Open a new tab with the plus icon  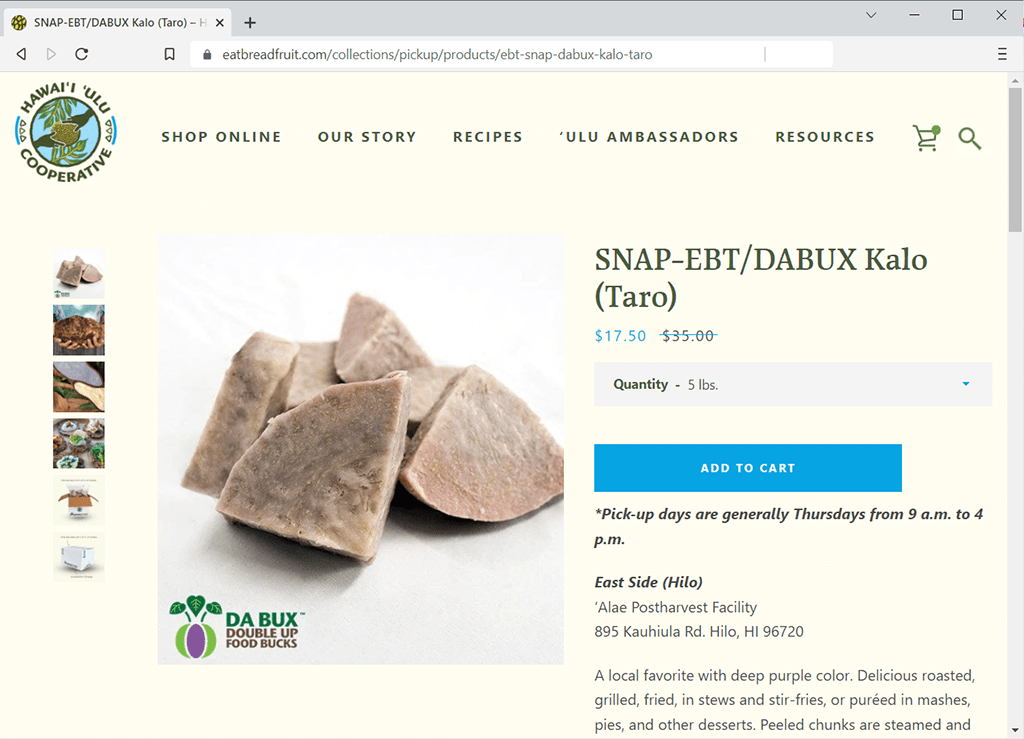(249, 23)
